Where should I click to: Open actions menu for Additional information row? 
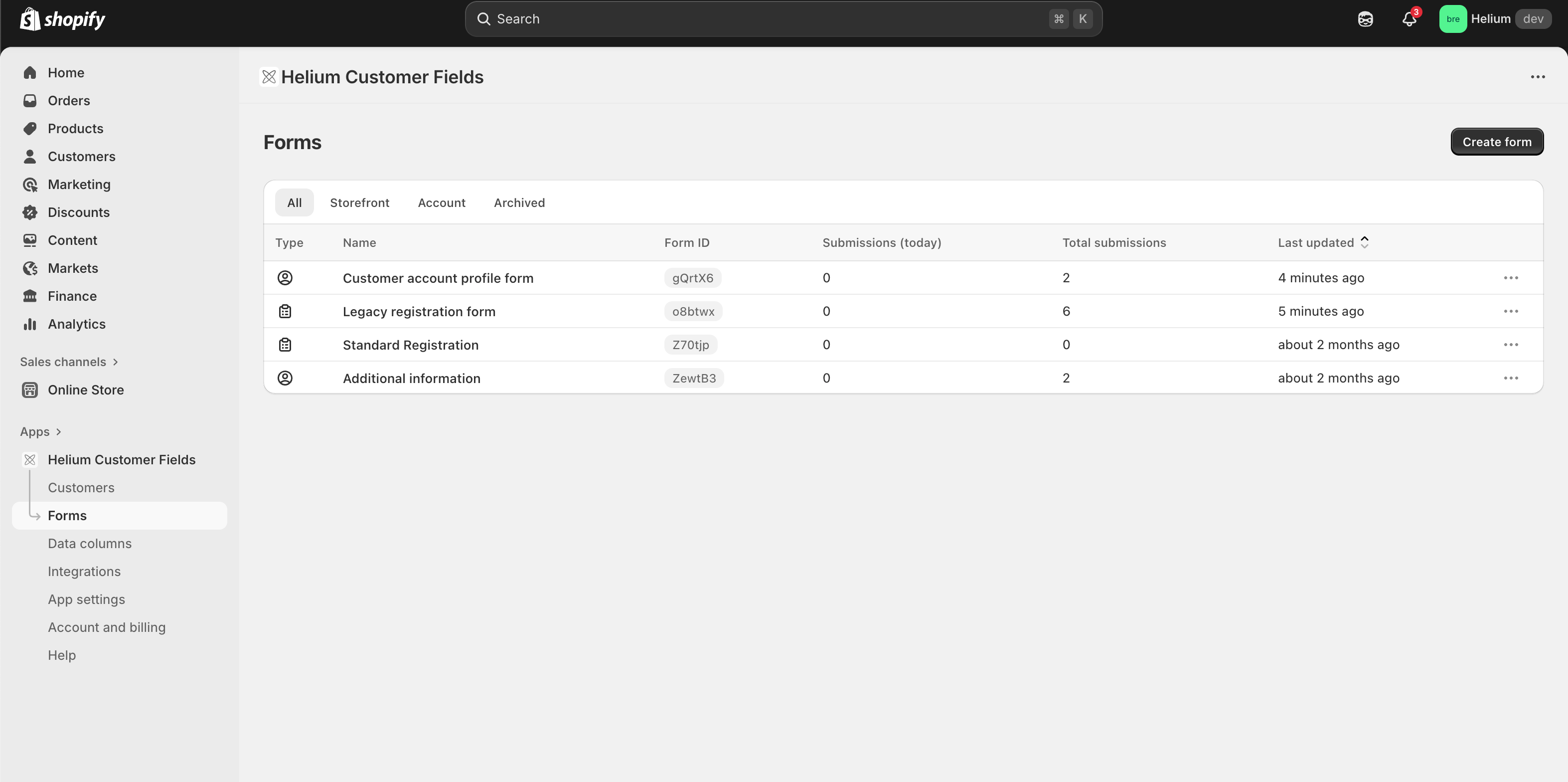tap(1511, 378)
